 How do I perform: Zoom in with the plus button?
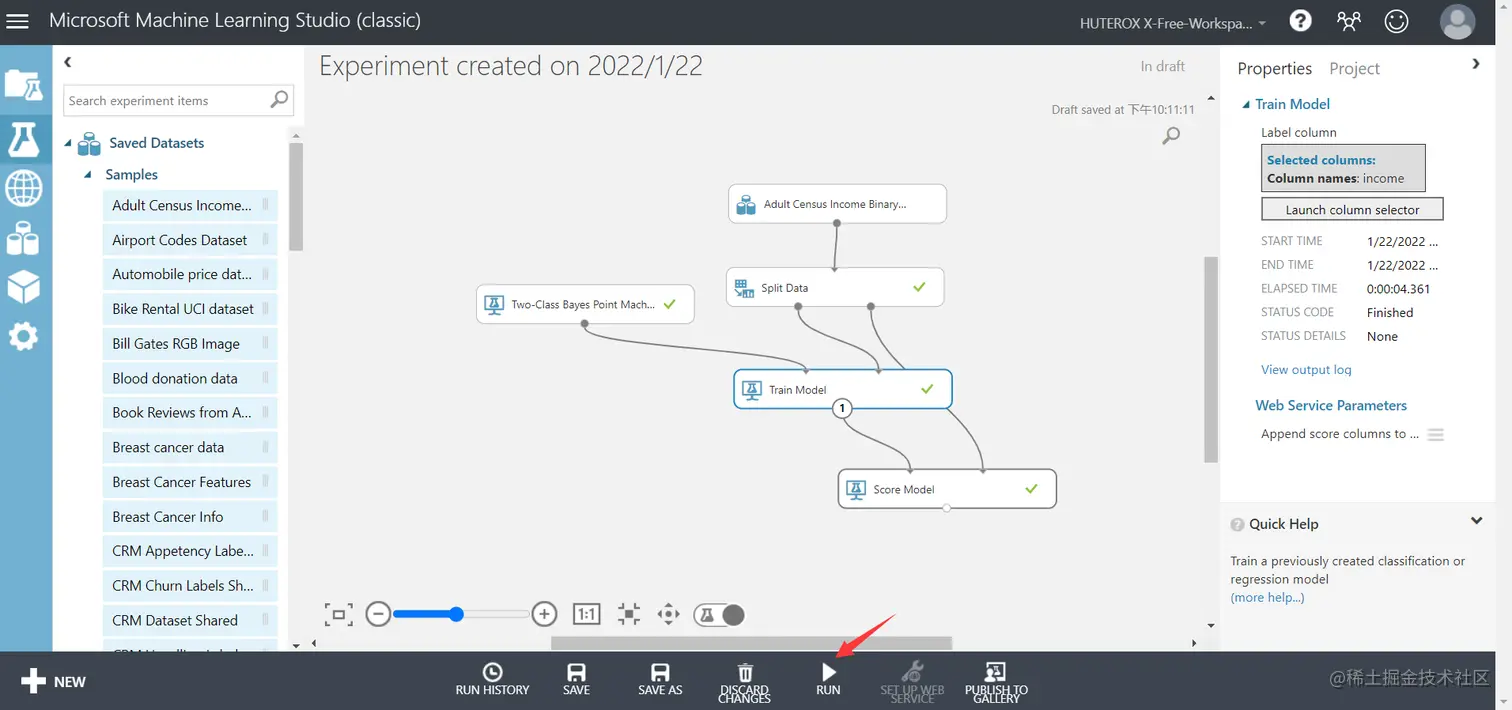tap(544, 614)
